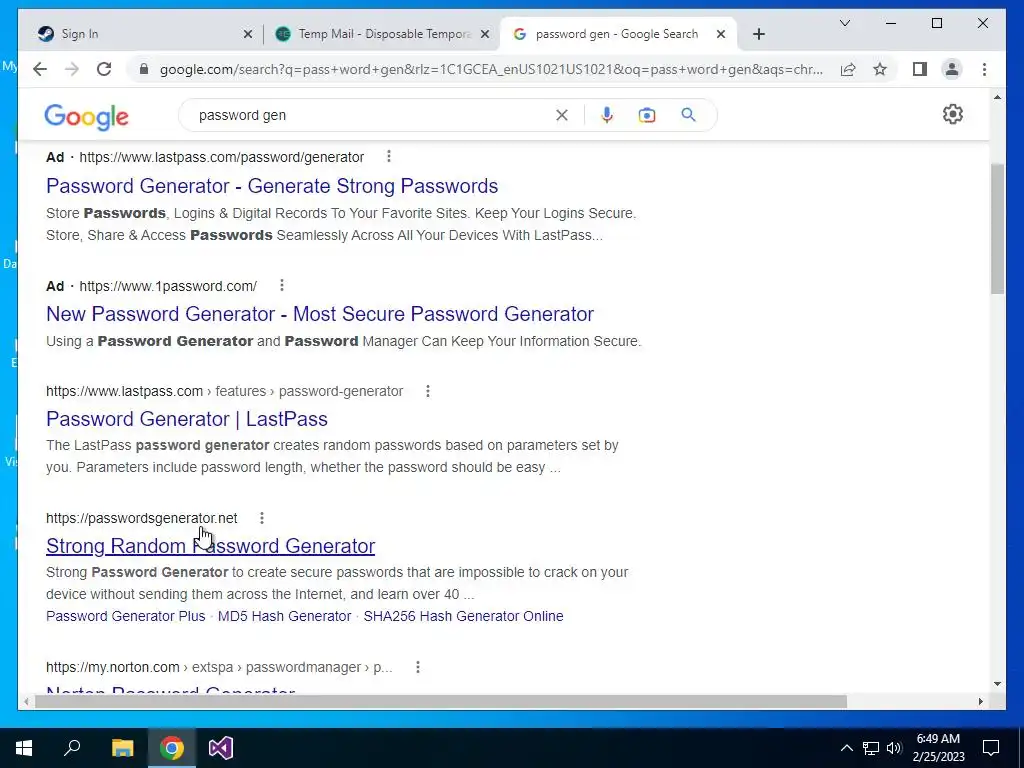Go back using the browser back arrow
This screenshot has height=768, width=1024.
pyautogui.click(x=40, y=69)
